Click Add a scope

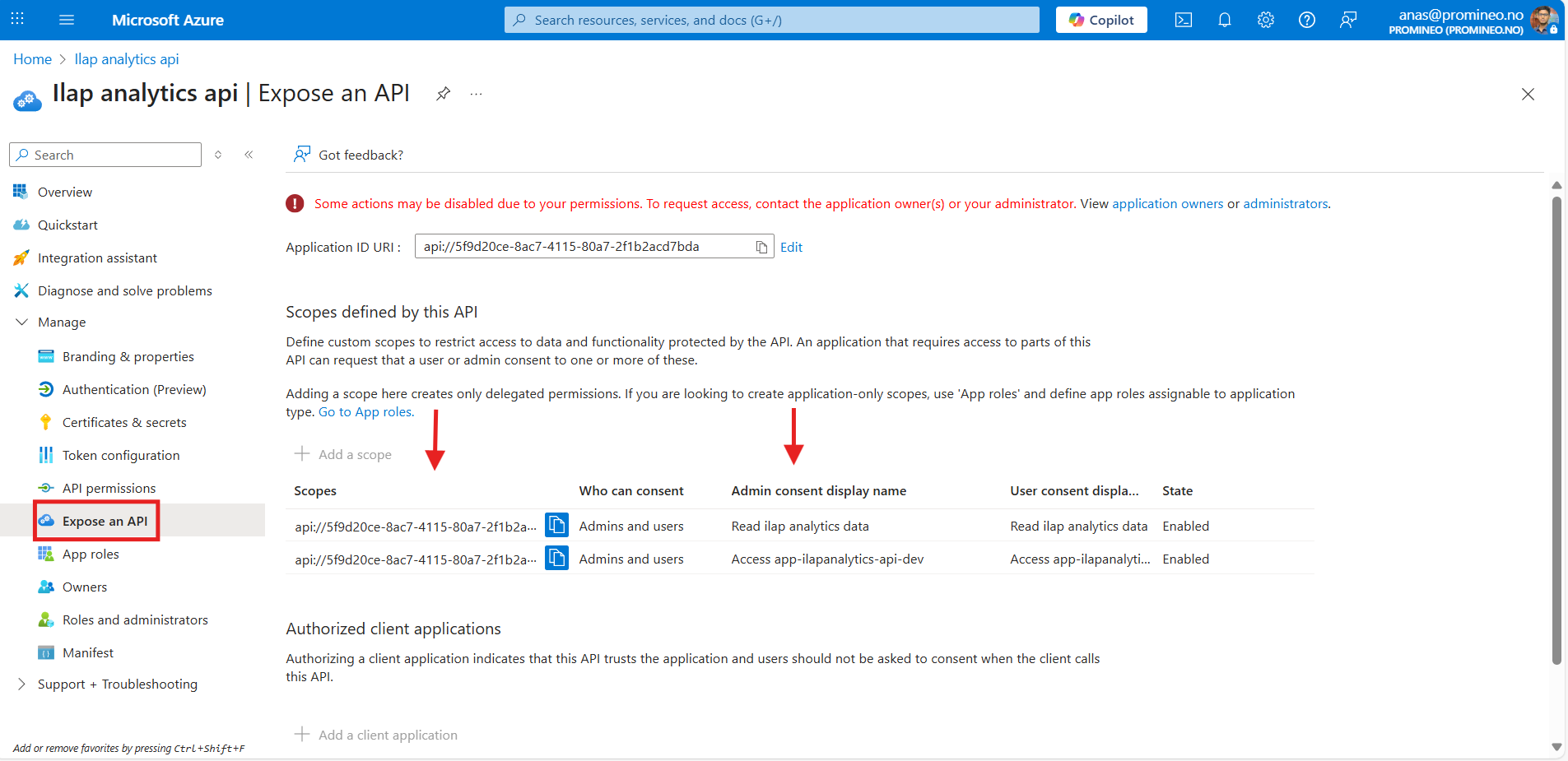point(343,454)
